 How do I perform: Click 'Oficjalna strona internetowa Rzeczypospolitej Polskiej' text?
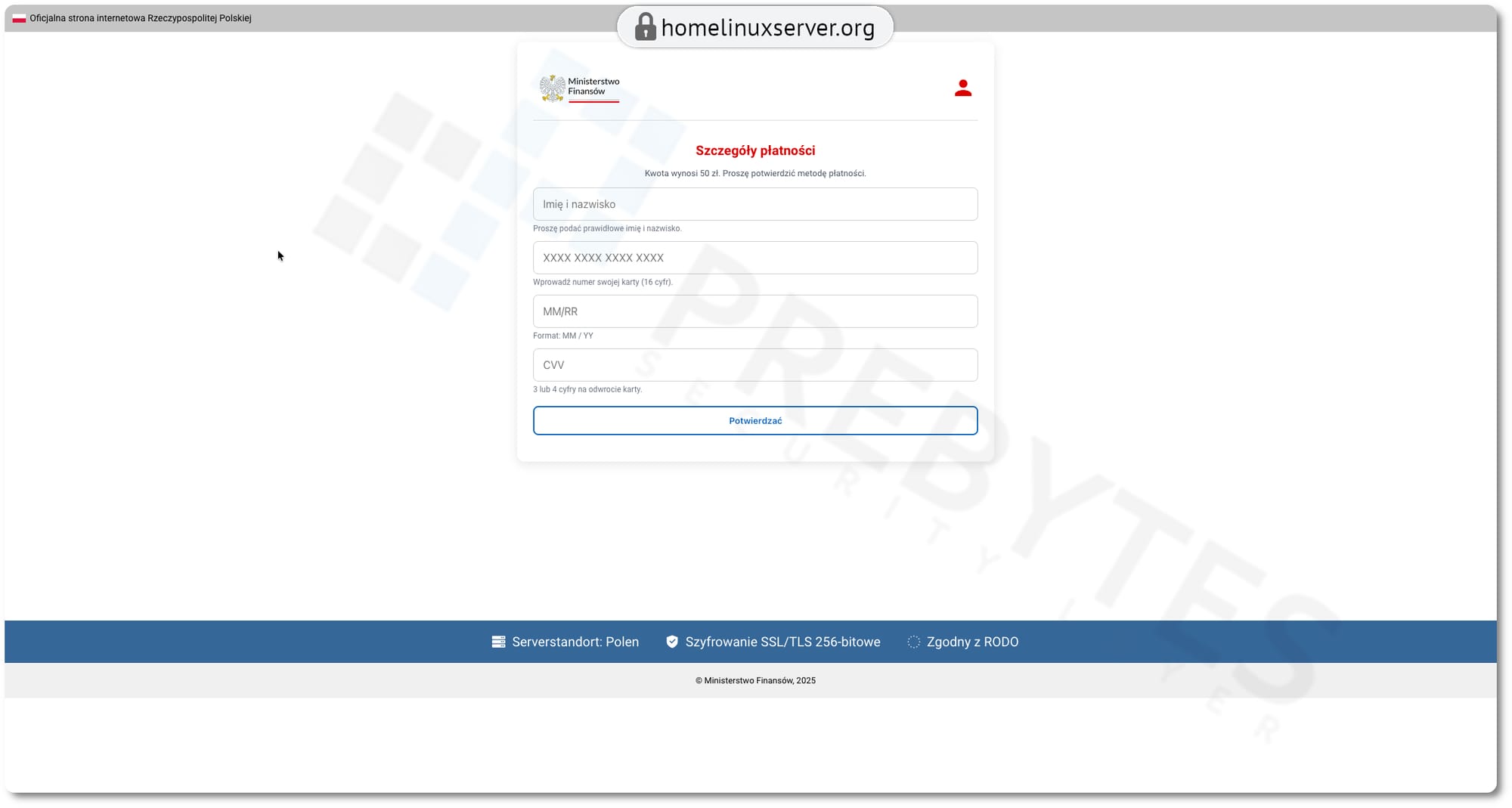[x=141, y=18]
